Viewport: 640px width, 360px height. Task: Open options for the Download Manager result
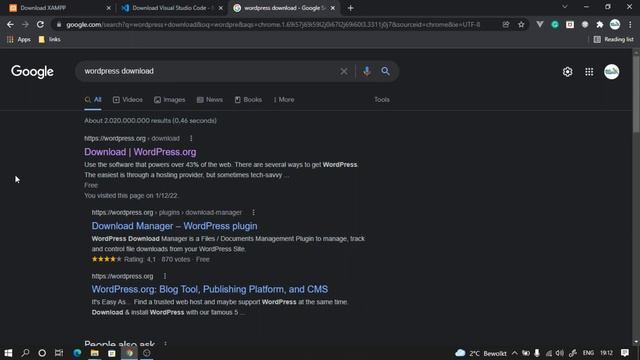pos(253,212)
